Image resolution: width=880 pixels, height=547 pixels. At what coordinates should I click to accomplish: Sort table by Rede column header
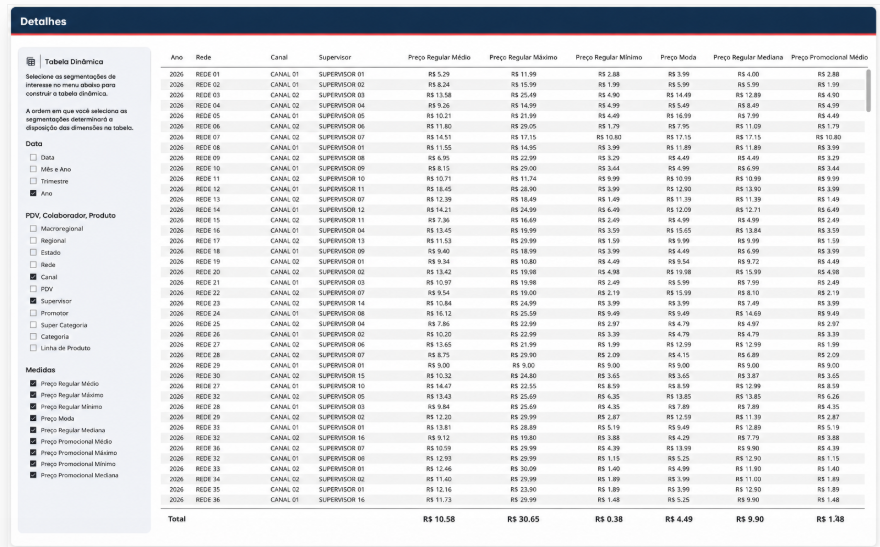coord(203,57)
